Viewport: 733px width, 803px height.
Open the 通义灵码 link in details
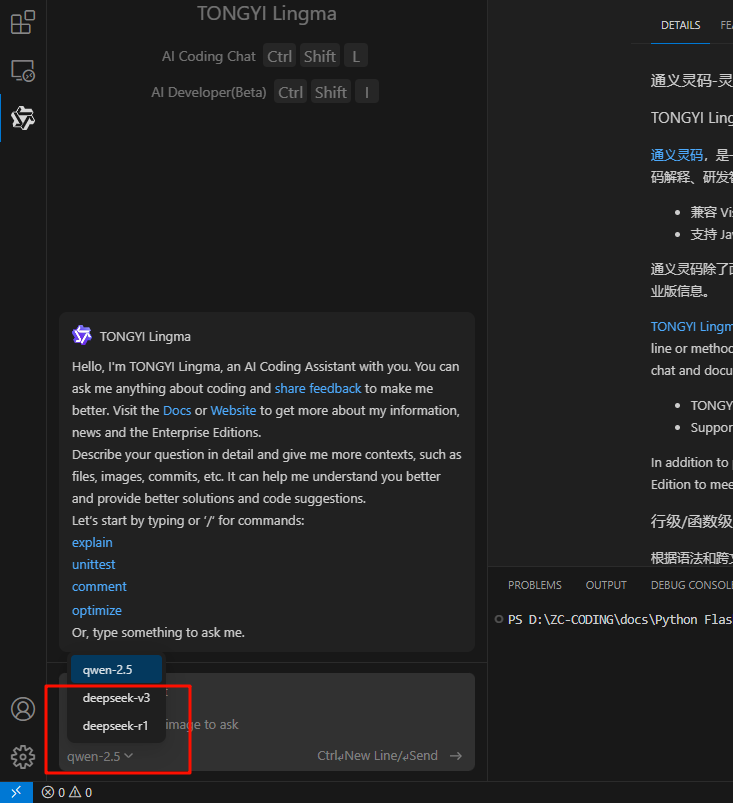(677, 155)
